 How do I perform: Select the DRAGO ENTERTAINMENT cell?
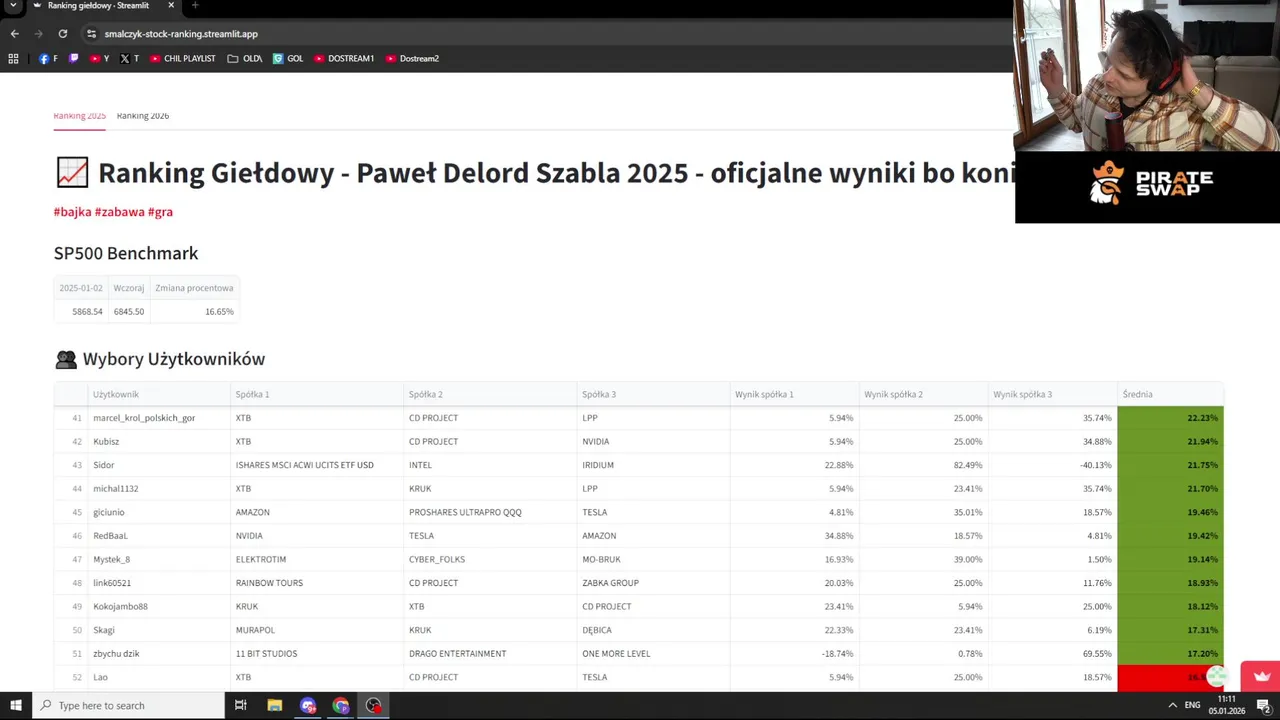pos(490,654)
